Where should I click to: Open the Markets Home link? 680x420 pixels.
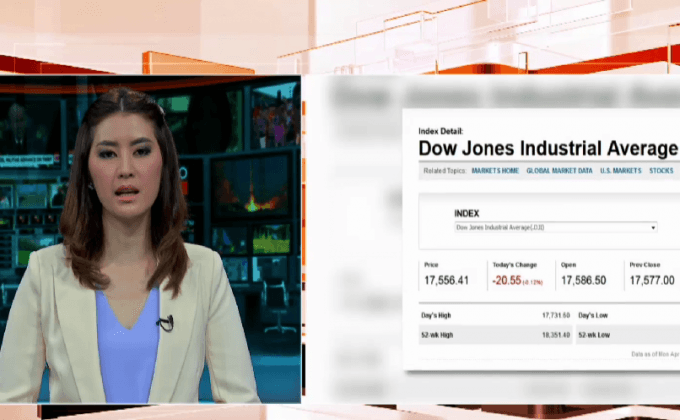[x=495, y=171]
